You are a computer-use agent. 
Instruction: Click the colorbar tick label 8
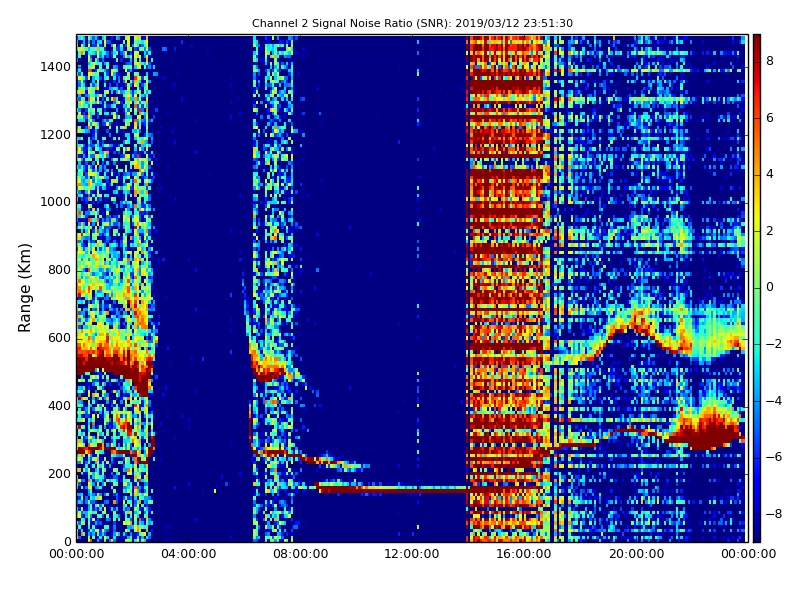click(770, 61)
